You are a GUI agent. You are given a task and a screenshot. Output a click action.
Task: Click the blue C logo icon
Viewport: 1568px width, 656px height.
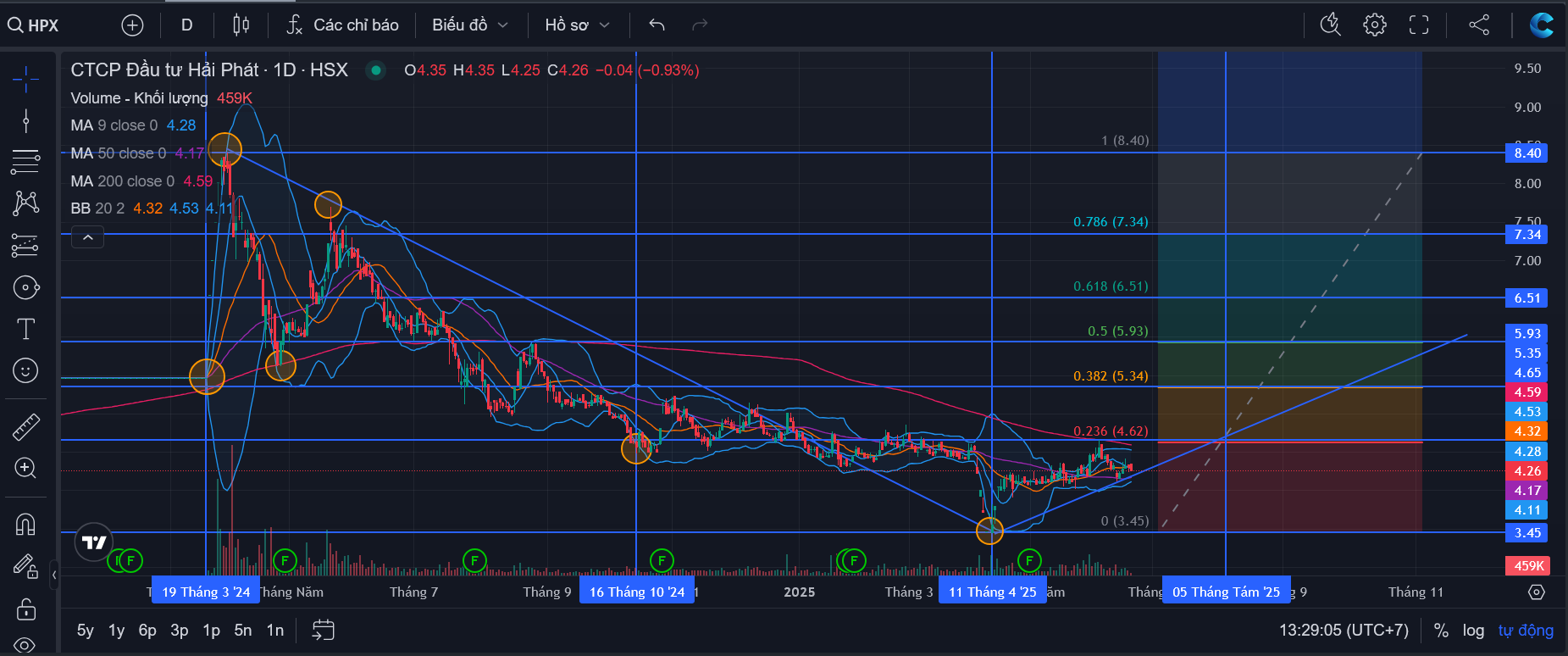pyautogui.click(x=1541, y=25)
